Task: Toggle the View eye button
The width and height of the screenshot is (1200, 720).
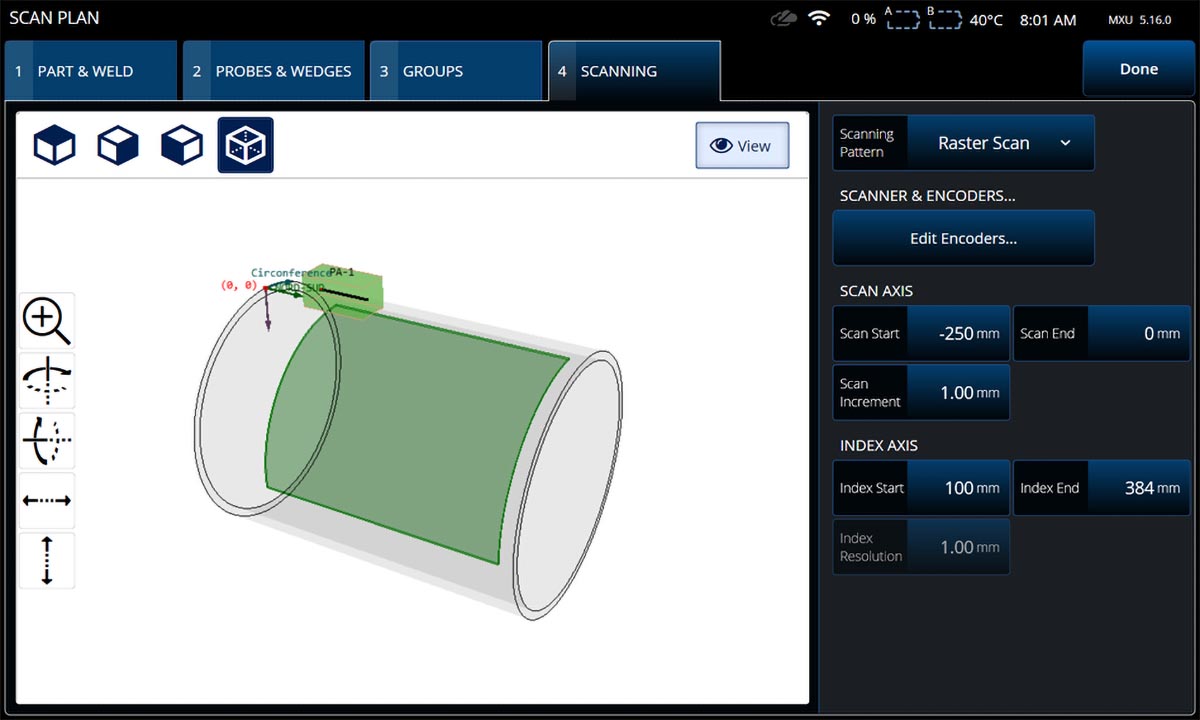Action: point(741,146)
